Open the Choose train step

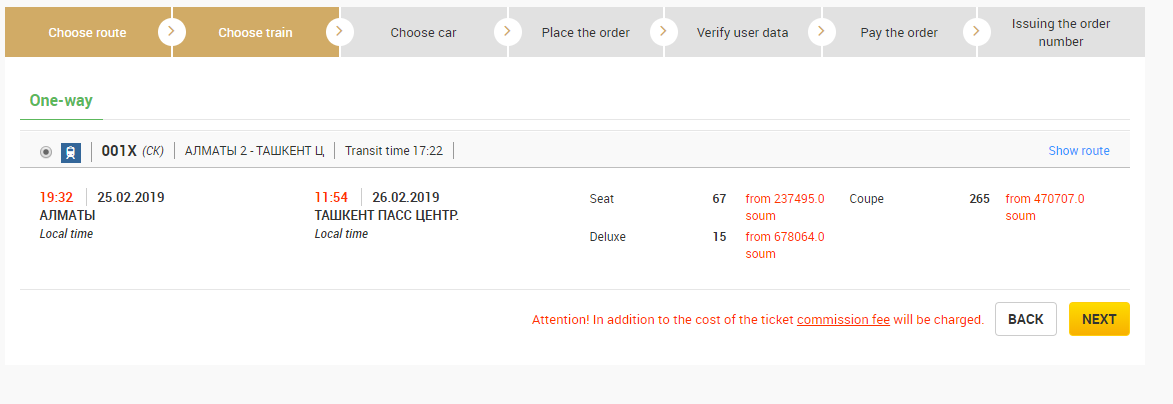[255, 33]
